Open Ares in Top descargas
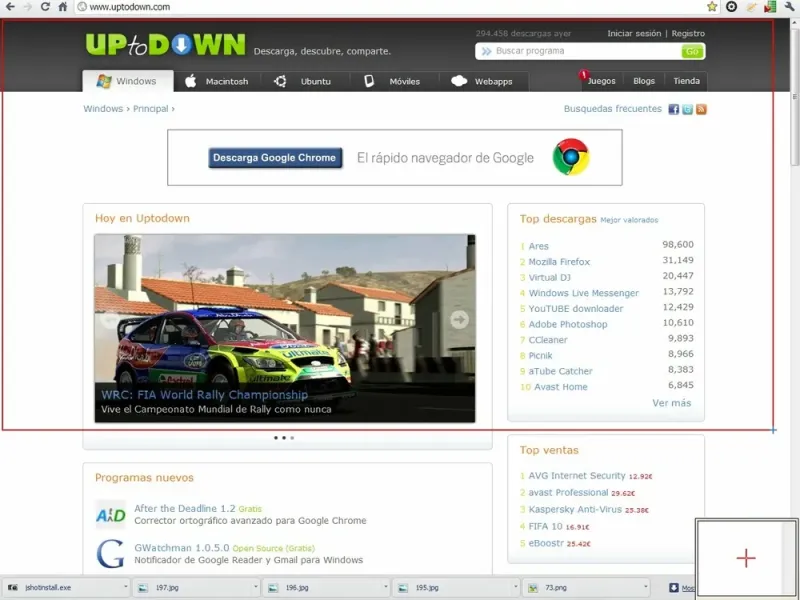800x600 pixels. [x=538, y=246]
